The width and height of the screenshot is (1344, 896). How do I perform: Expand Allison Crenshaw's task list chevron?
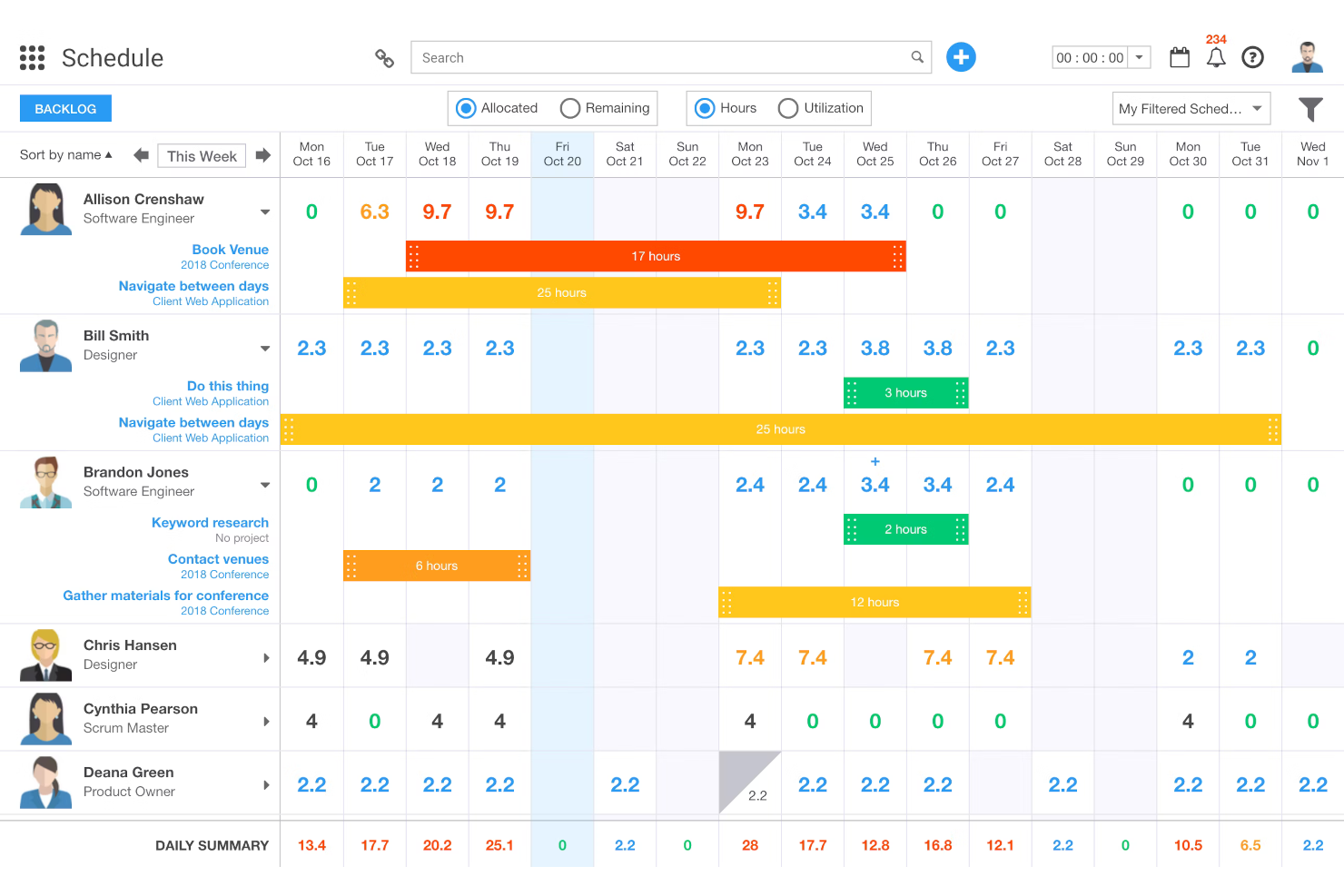click(264, 211)
